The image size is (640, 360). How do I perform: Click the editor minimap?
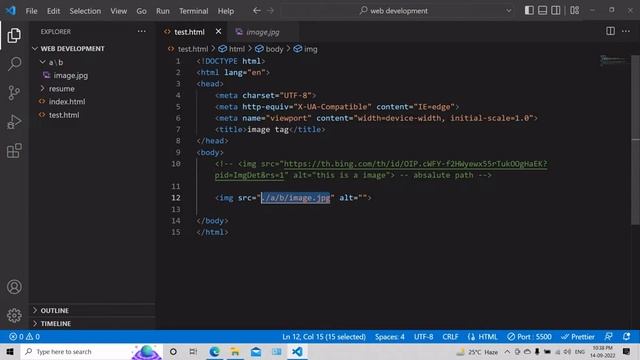(x=613, y=61)
